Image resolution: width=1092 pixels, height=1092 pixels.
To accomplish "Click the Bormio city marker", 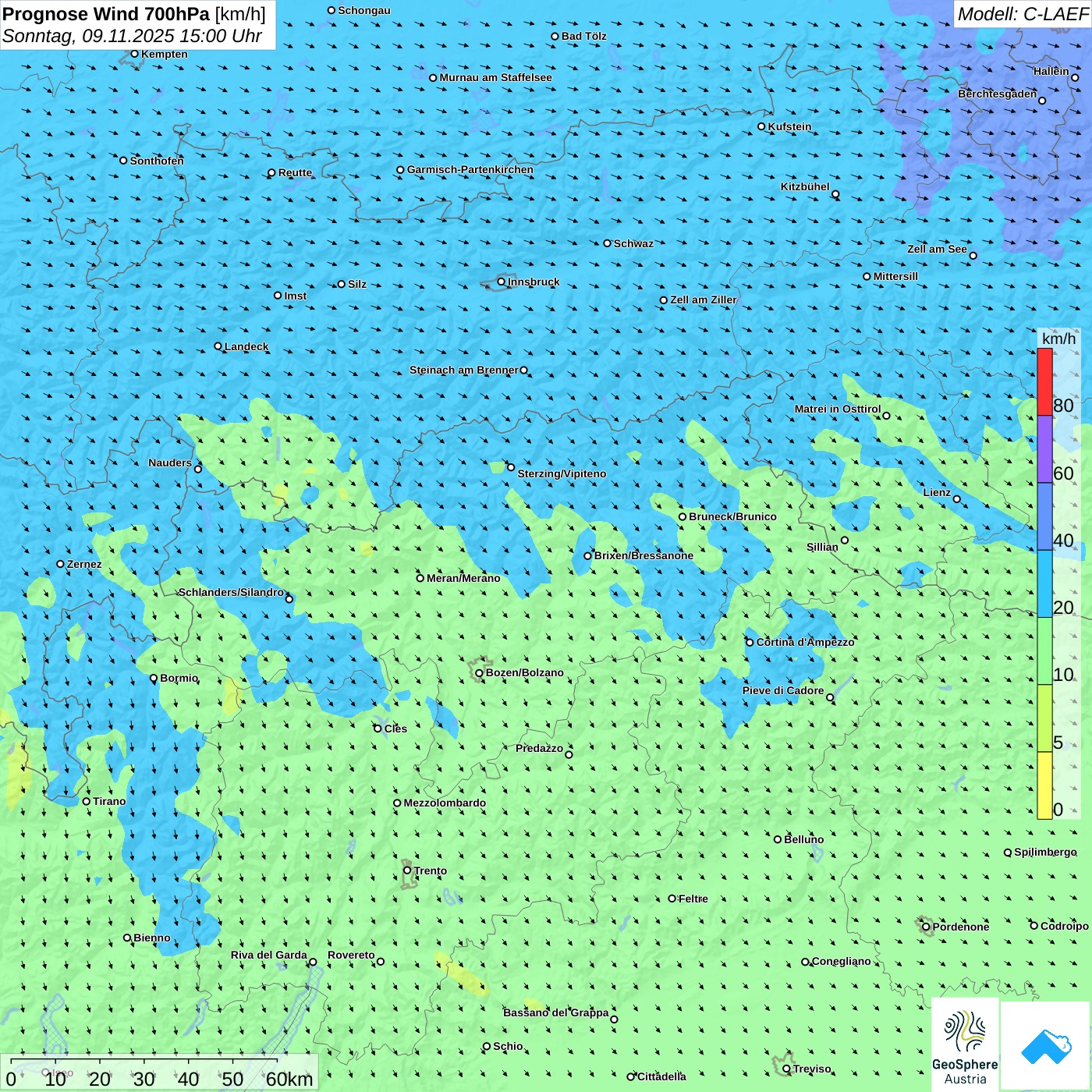I will pos(154,678).
